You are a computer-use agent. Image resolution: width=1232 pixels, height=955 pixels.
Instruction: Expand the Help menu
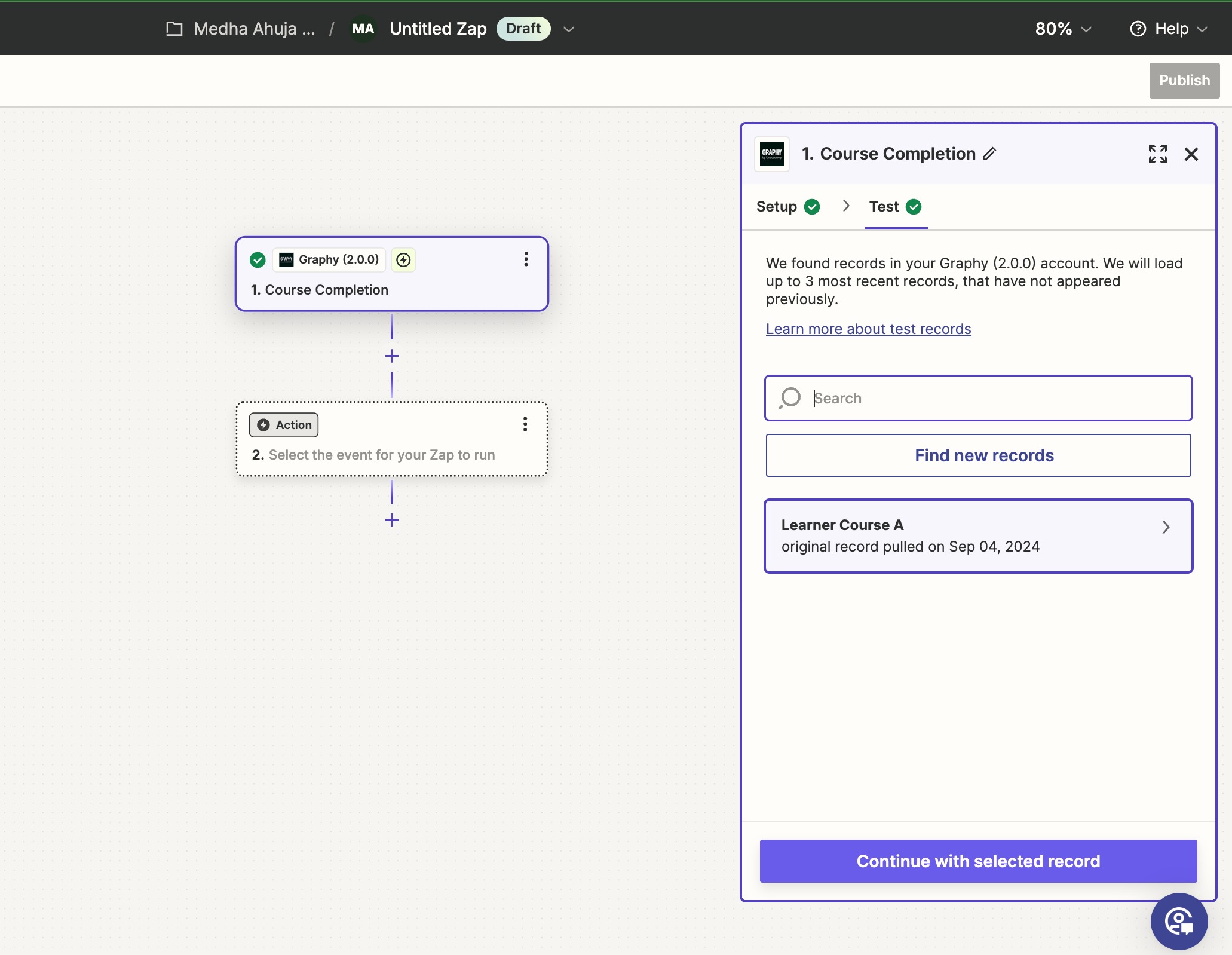tap(1169, 29)
